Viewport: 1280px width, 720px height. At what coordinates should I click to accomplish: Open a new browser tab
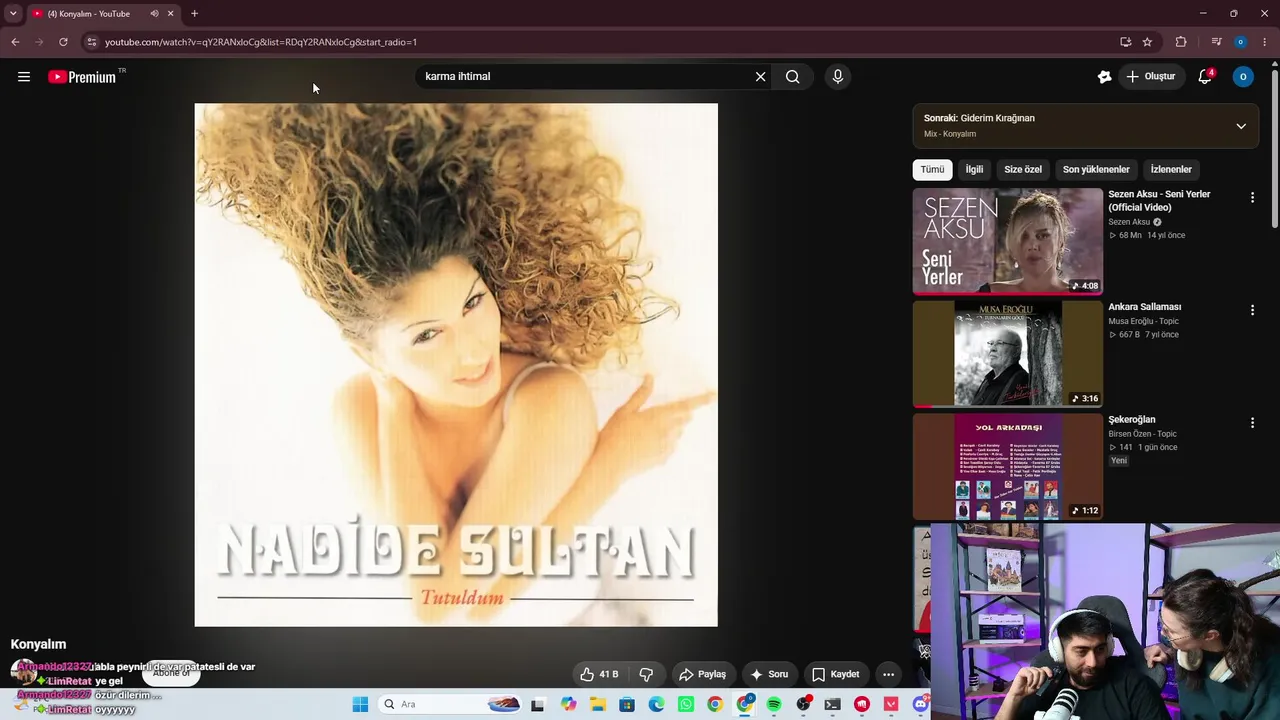pos(194,14)
